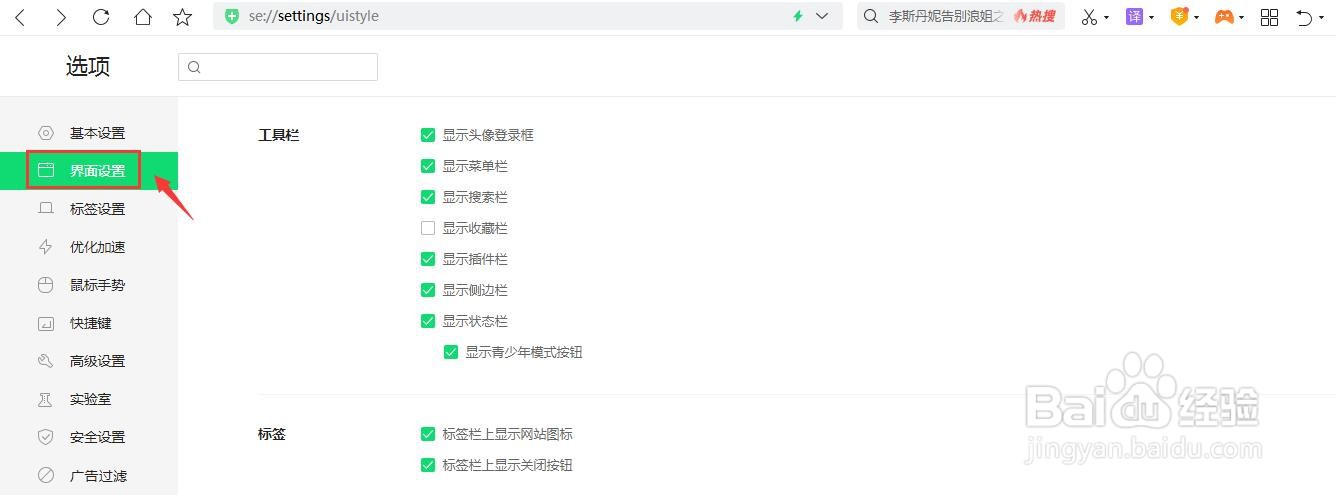Open the ¥ shield dropdown arrow

(x=1197, y=18)
